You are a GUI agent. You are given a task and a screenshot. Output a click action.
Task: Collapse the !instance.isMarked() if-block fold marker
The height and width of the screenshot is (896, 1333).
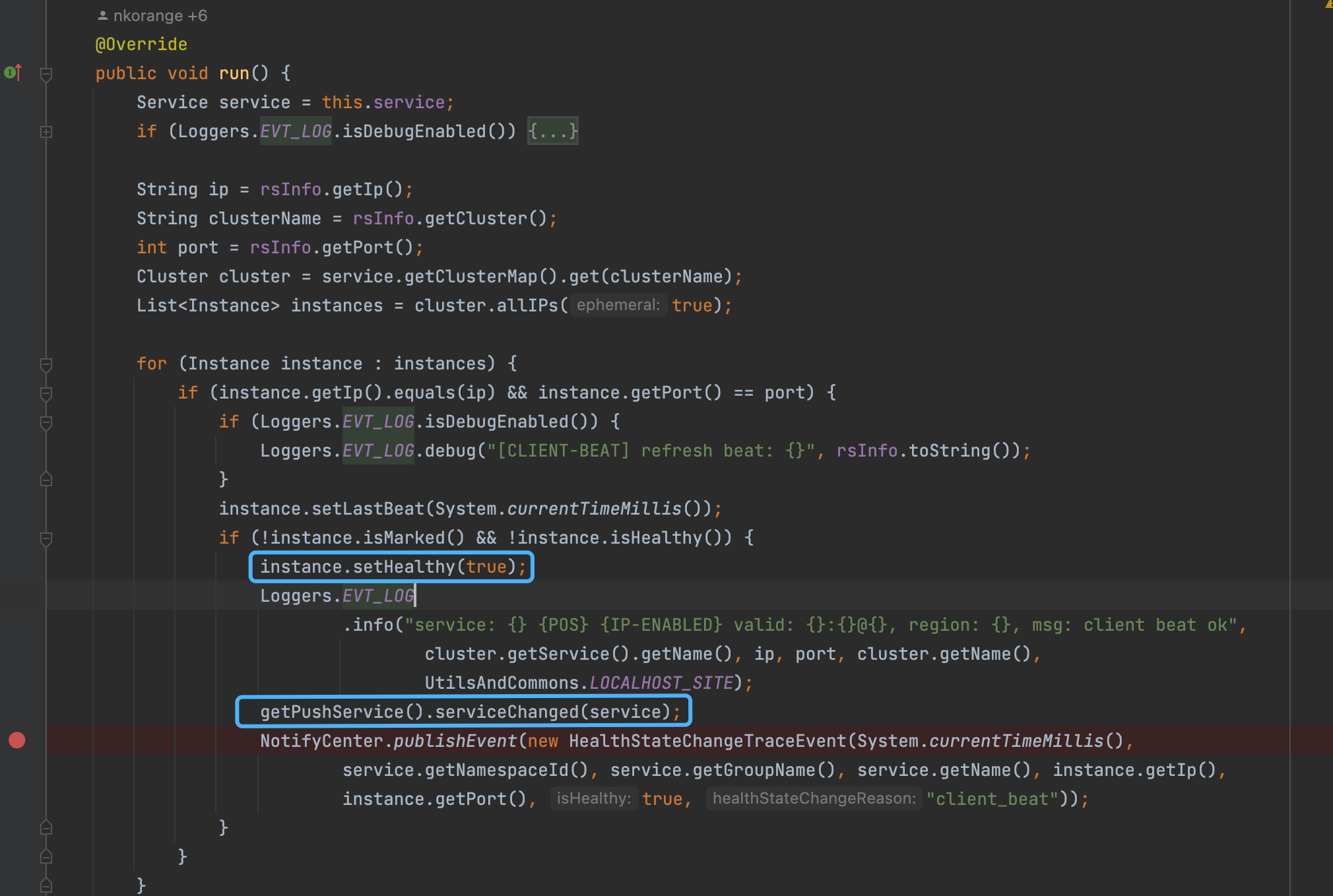[46, 538]
